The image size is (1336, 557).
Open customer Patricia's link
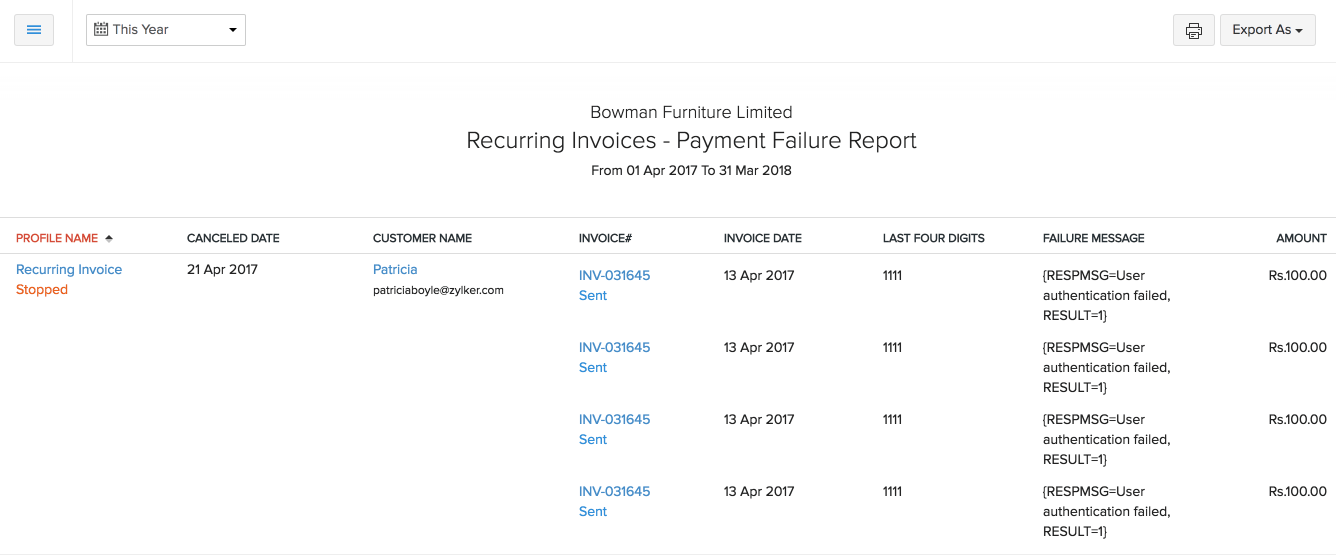pos(395,270)
